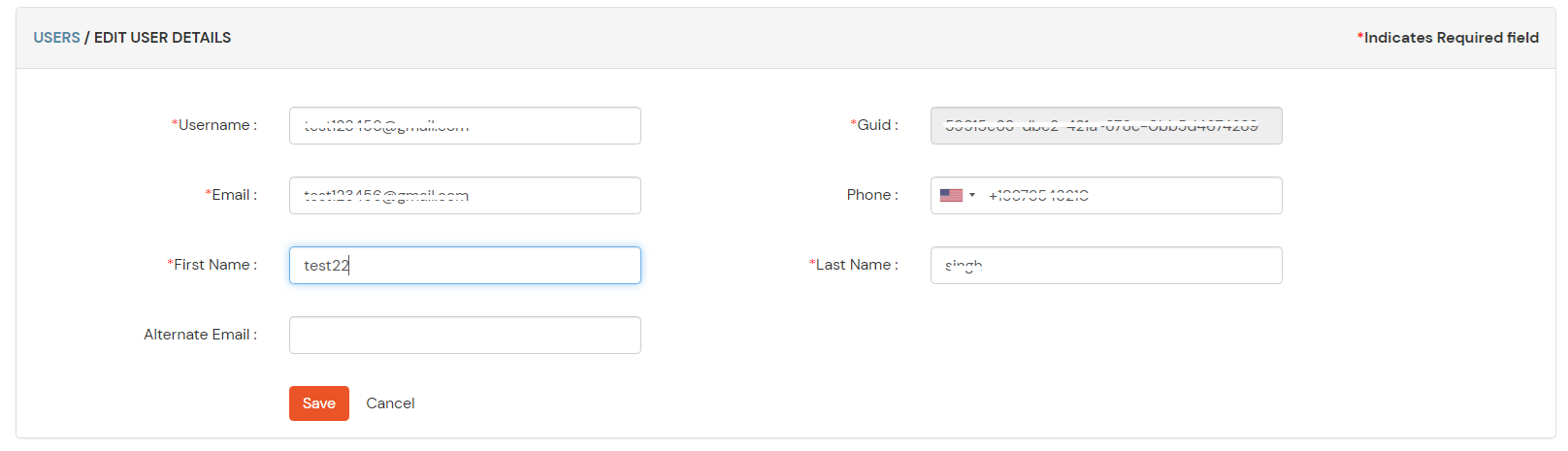Viewport: 1568px width, 451px height.
Task: Click the Last Name label
Action: [854, 265]
